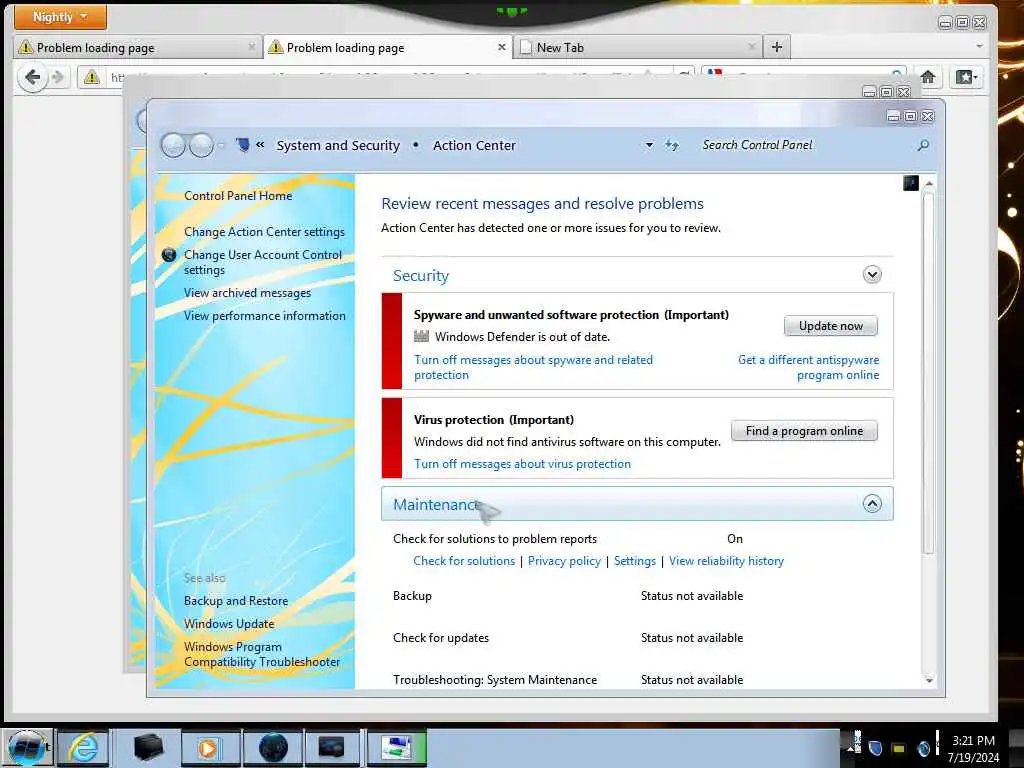Open Windows Program Compatibility Troubleshooter link
1024x768 pixels.
tap(262, 654)
